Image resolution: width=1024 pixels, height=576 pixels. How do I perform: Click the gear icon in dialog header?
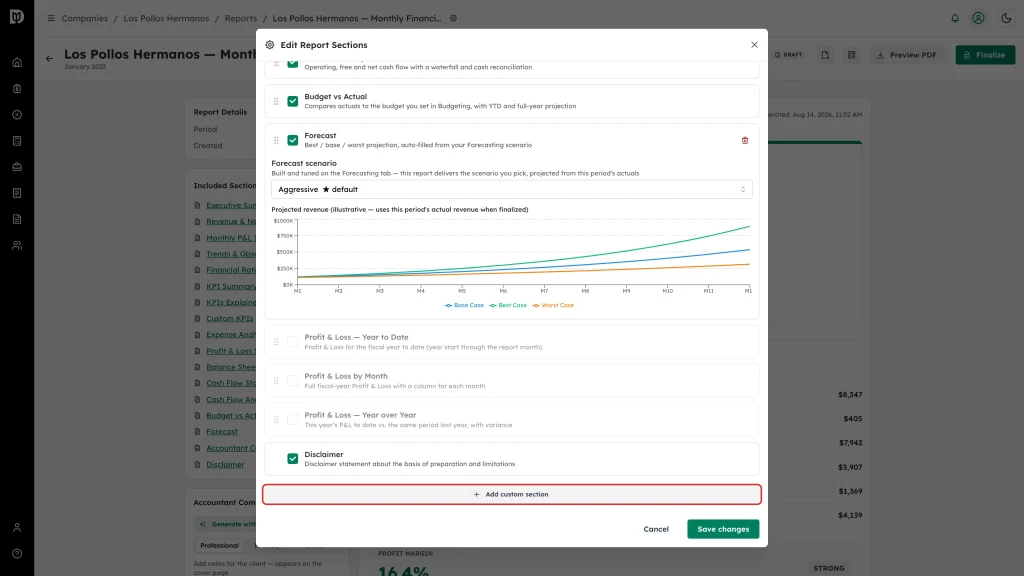click(x=270, y=45)
